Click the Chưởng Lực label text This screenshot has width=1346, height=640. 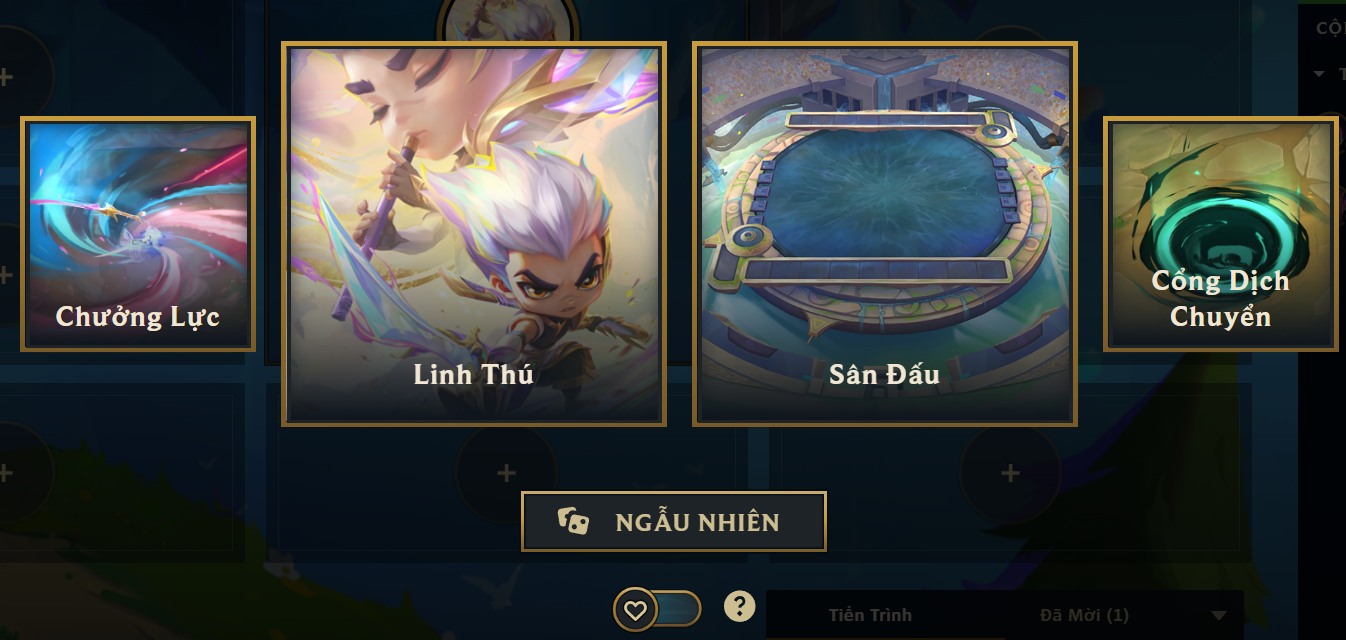point(138,318)
